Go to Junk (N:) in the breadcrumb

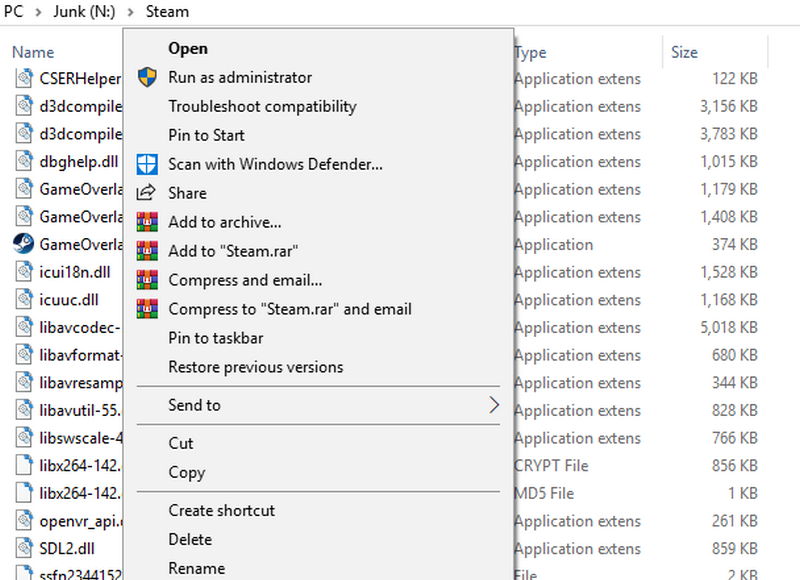[x=84, y=11]
